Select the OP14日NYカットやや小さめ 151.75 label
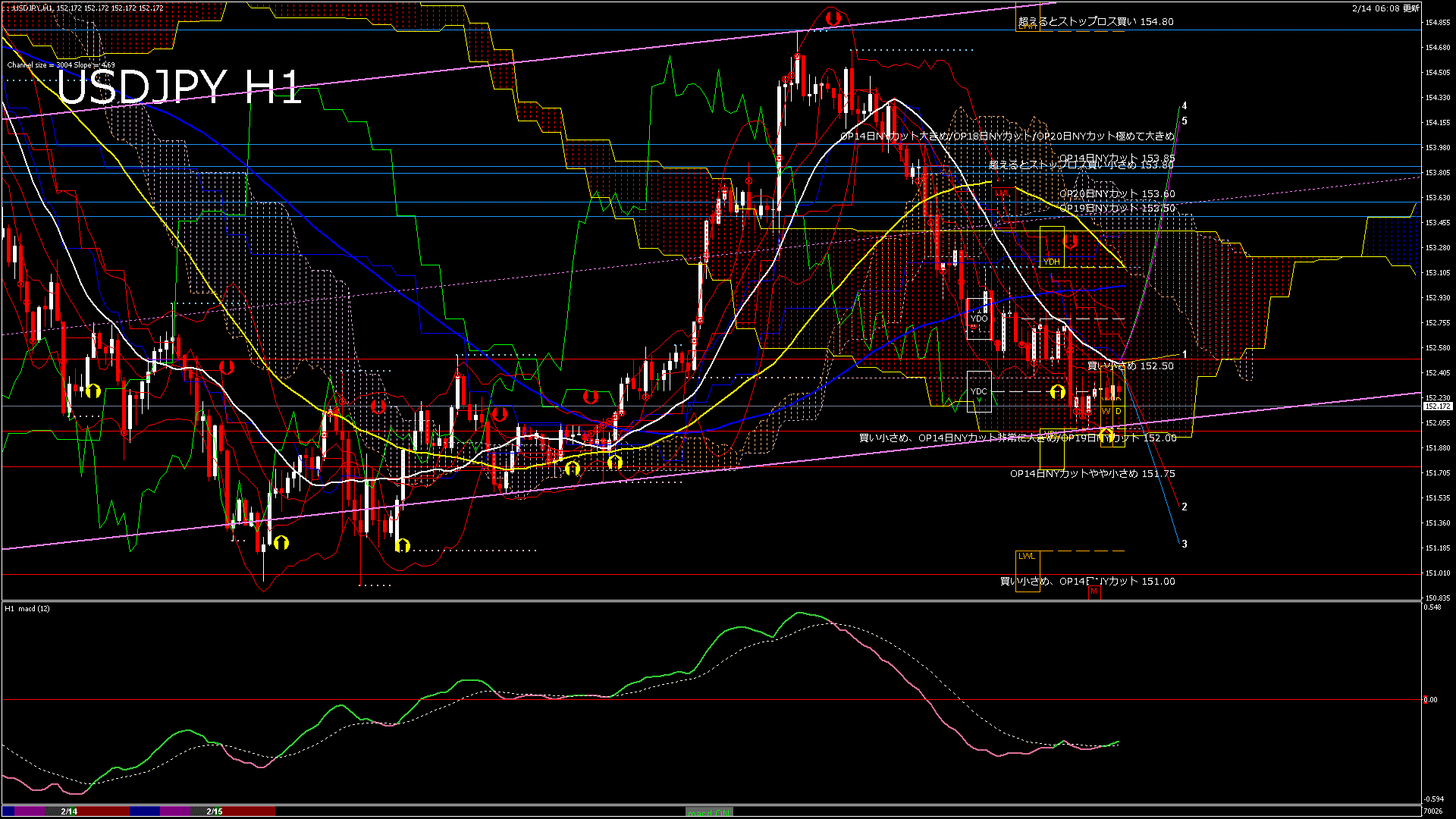This screenshot has height=819, width=1456. pyautogui.click(x=1092, y=473)
